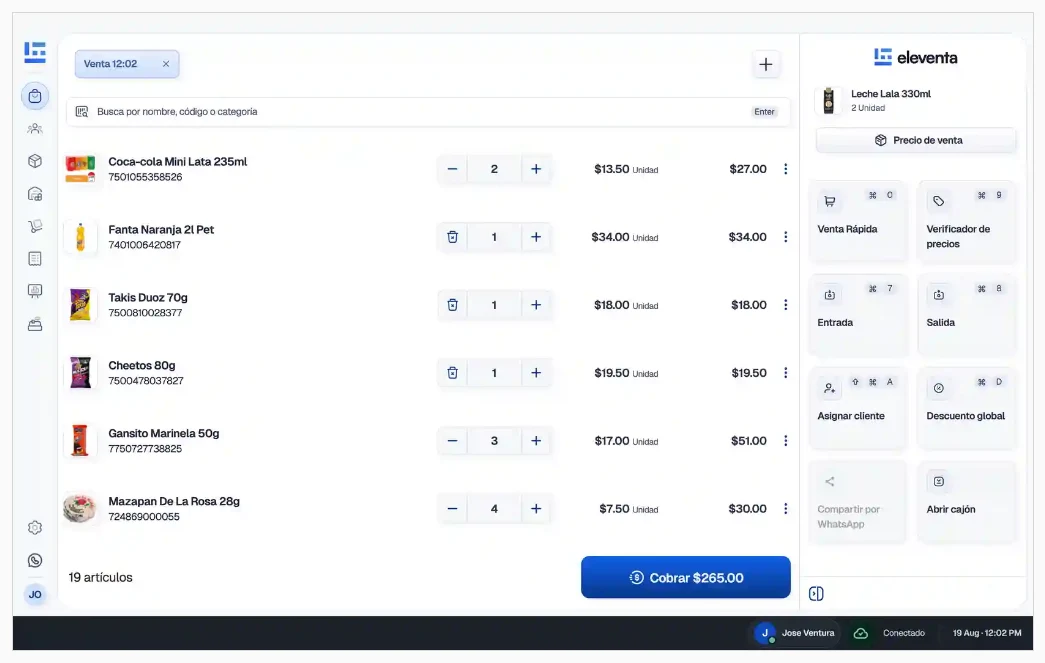1045x663 pixels.
Task: Delete Takis Duoz 70g from sale
Action: (x=453, y=305)
